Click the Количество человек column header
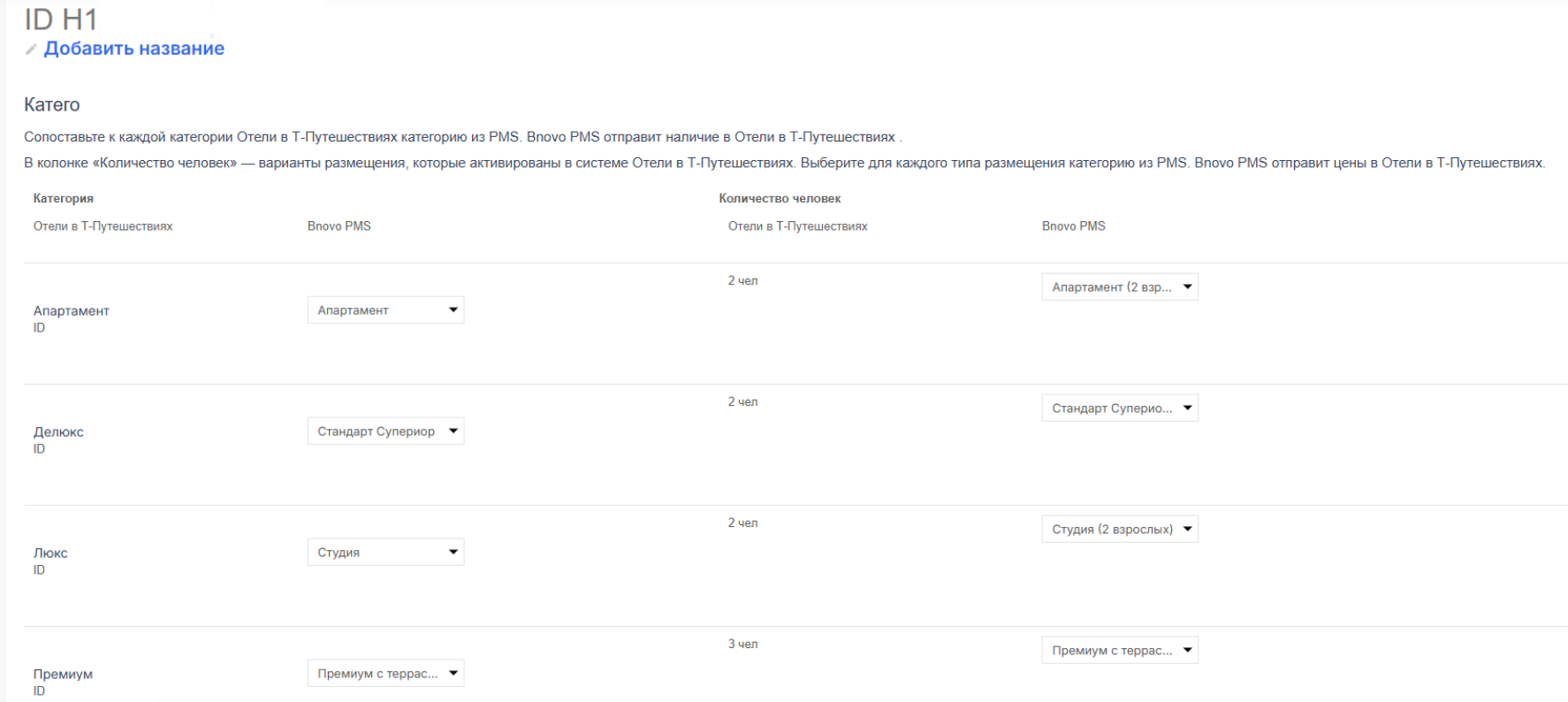This screenshot has width=1568, height=702. (x=780, y=199)
